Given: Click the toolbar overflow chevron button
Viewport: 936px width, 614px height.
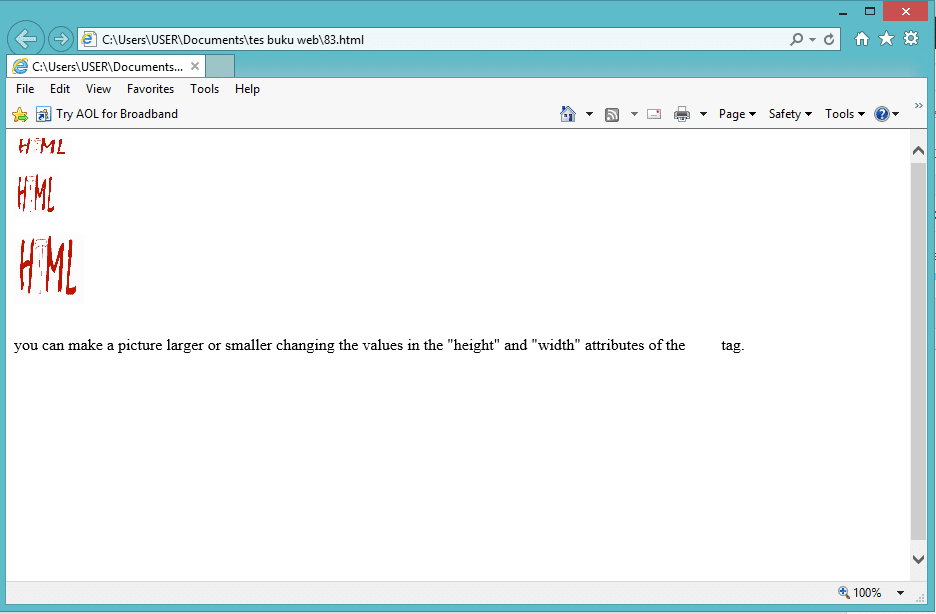Looking at the screenshot, I should 918,104.
